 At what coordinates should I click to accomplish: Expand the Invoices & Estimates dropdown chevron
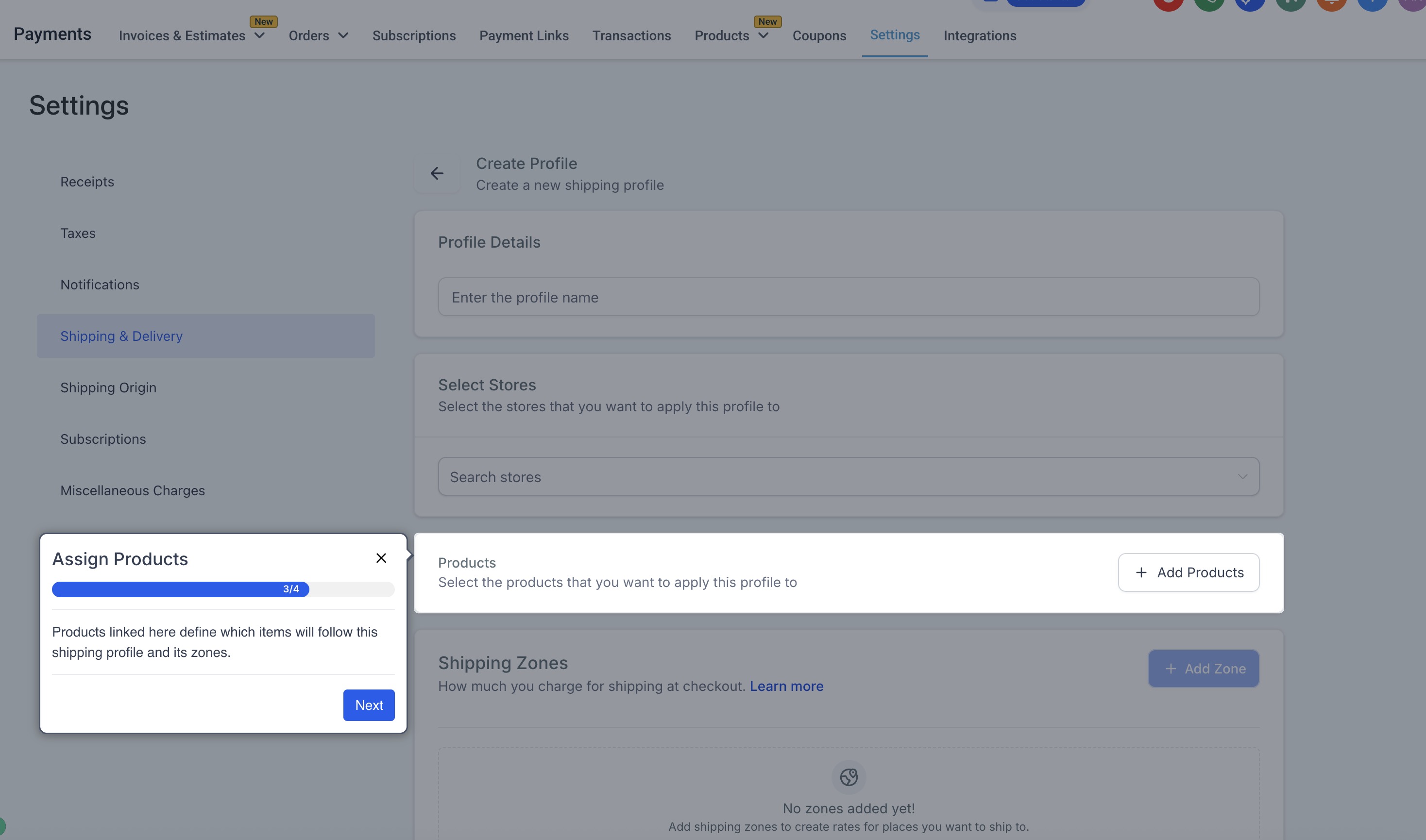click(260, 35)
